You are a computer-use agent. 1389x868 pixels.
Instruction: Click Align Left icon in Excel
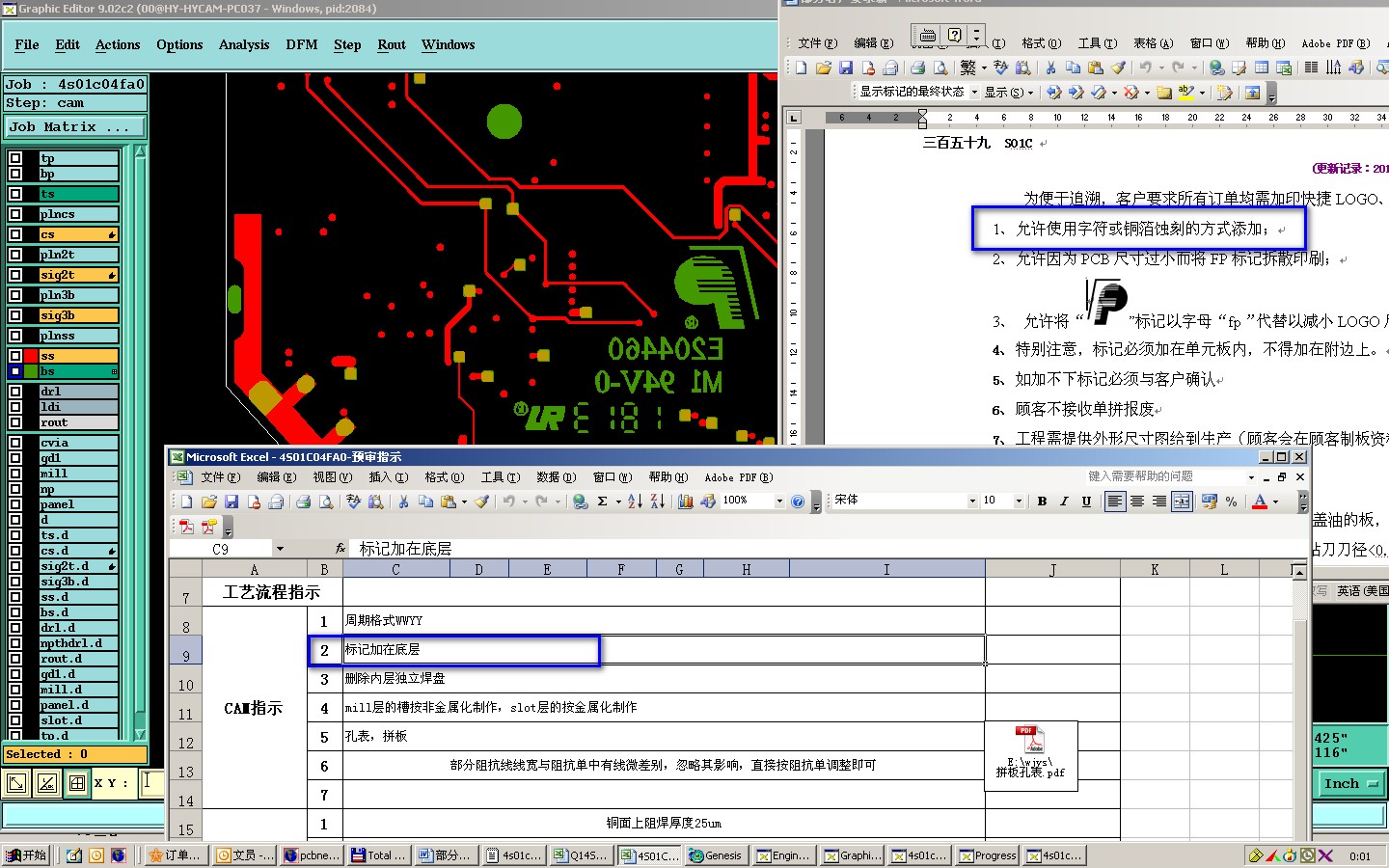point(1115,502)
